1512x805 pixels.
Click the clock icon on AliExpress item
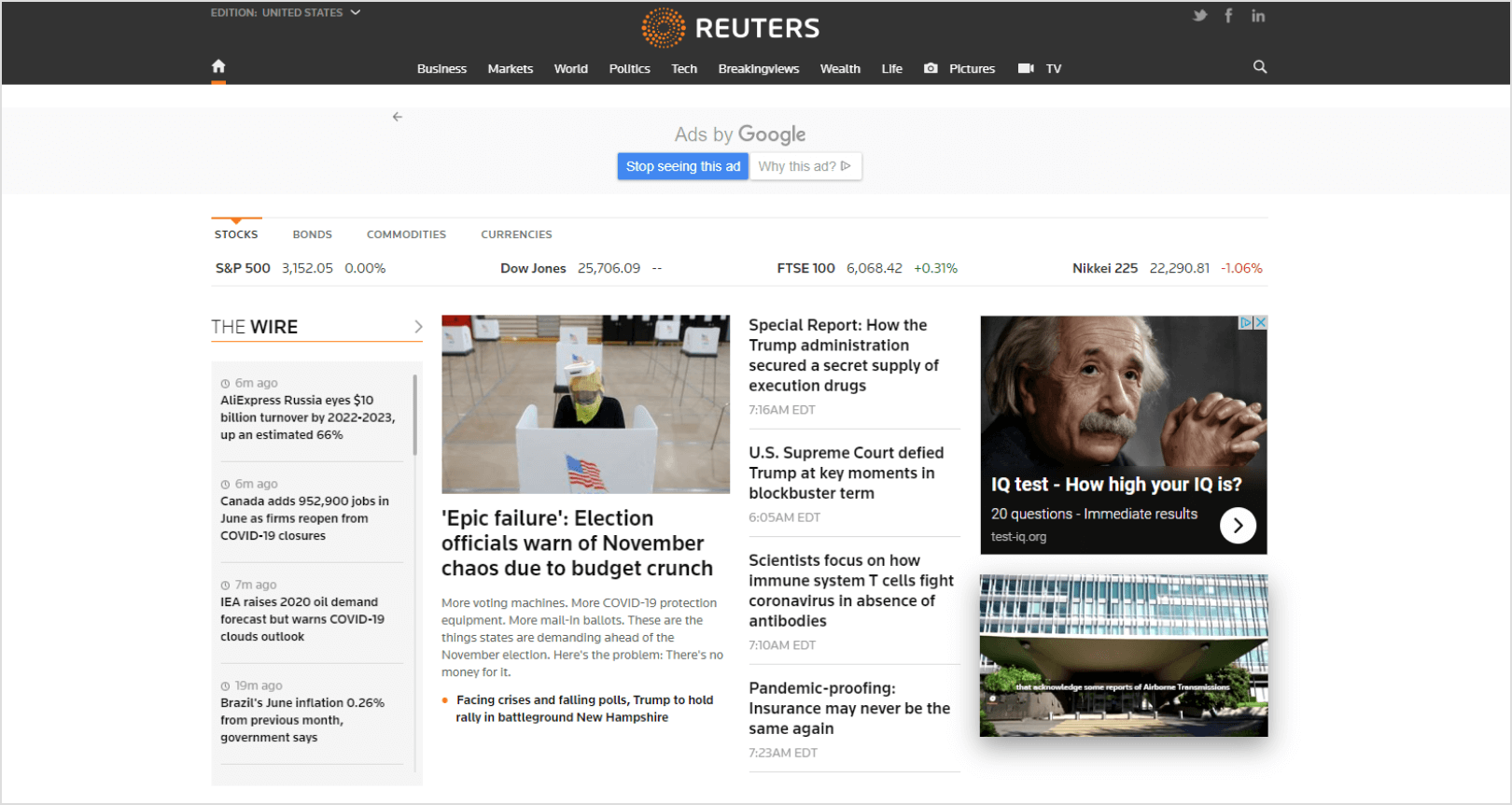click(x=225, y=384)
